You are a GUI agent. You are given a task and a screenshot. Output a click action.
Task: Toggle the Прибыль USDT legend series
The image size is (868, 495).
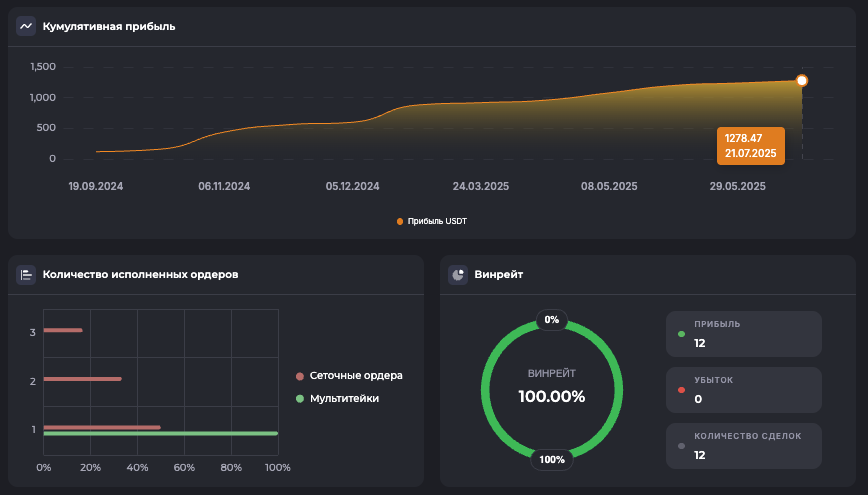432,221
